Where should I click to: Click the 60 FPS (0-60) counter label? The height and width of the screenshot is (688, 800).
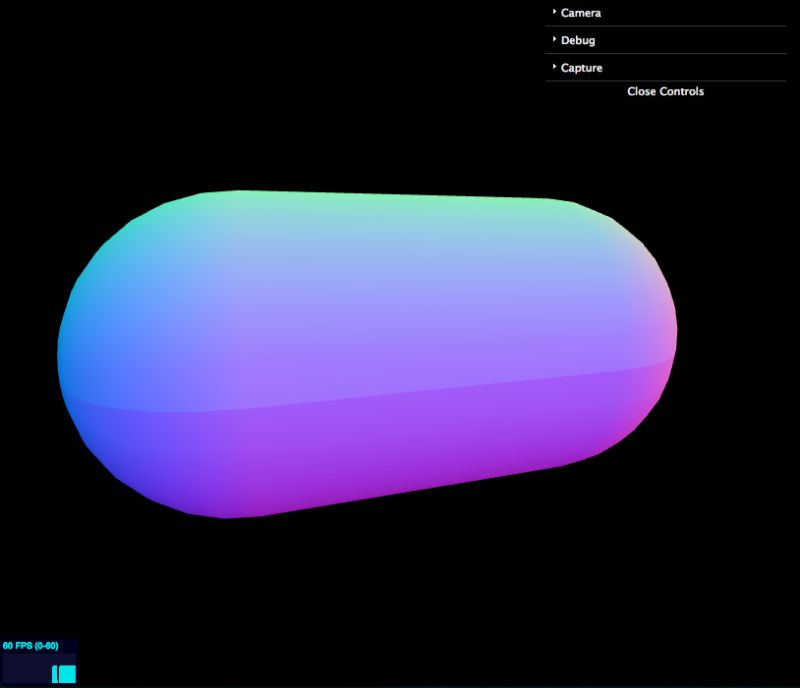(x=32, y=645)
